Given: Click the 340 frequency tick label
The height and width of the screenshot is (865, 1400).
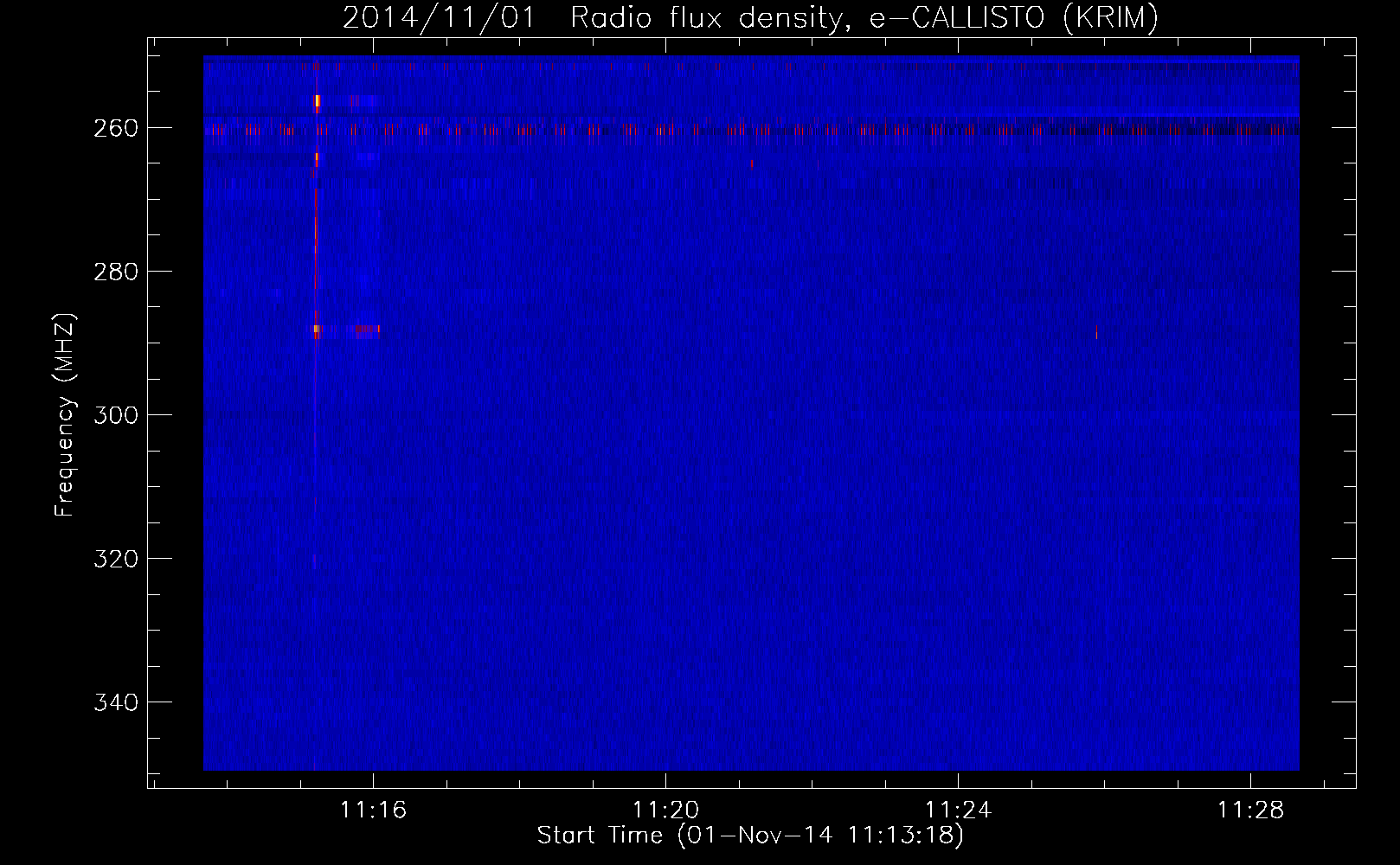Looking at the screenshot, I should 116,702.
